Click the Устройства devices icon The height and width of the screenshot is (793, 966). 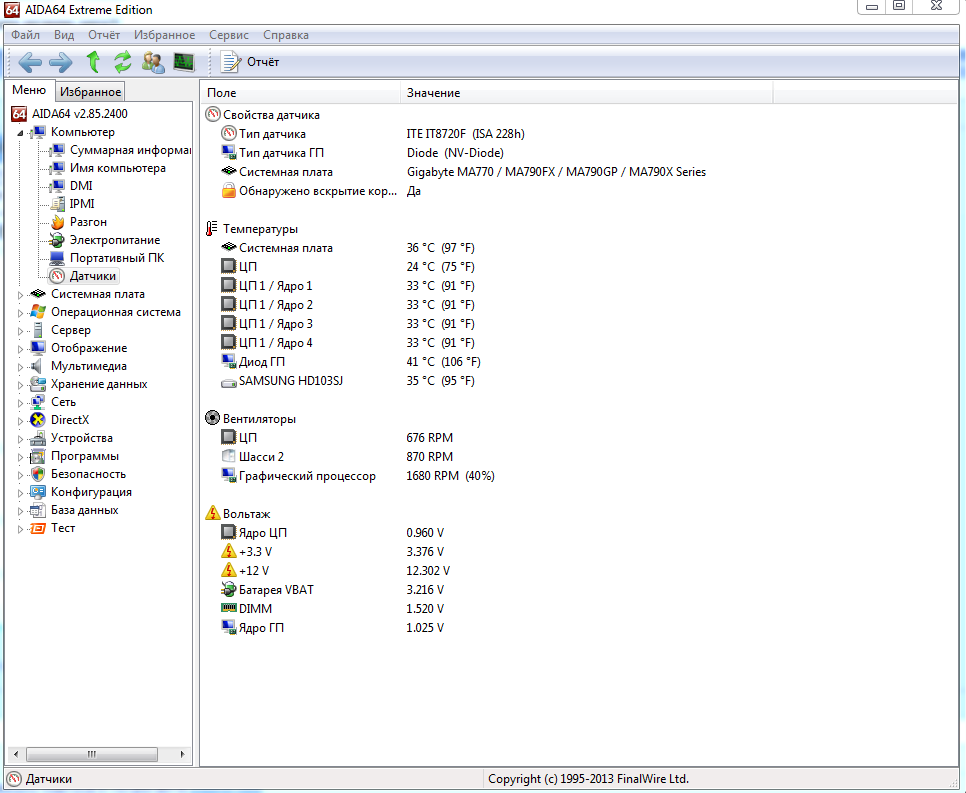(x=38, y=438)
